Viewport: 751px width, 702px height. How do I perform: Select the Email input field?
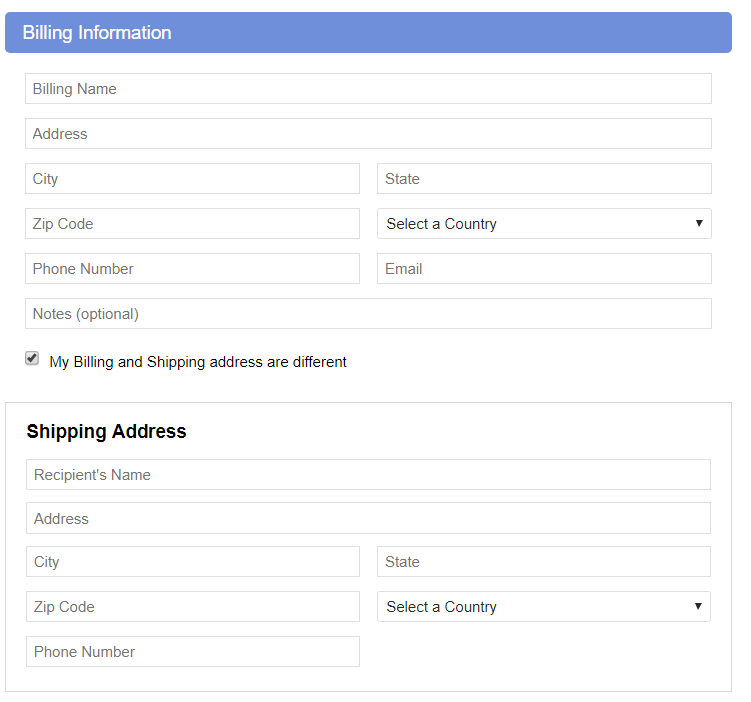coord(544,269)
